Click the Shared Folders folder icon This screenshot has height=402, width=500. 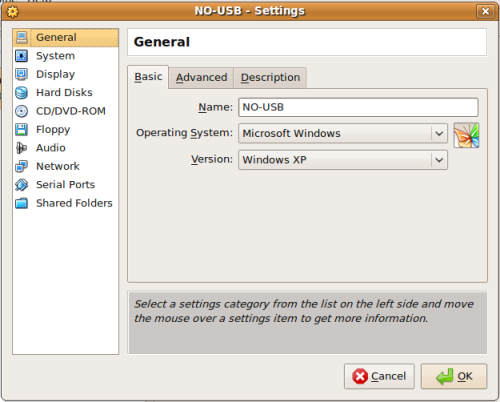point(22,203)
